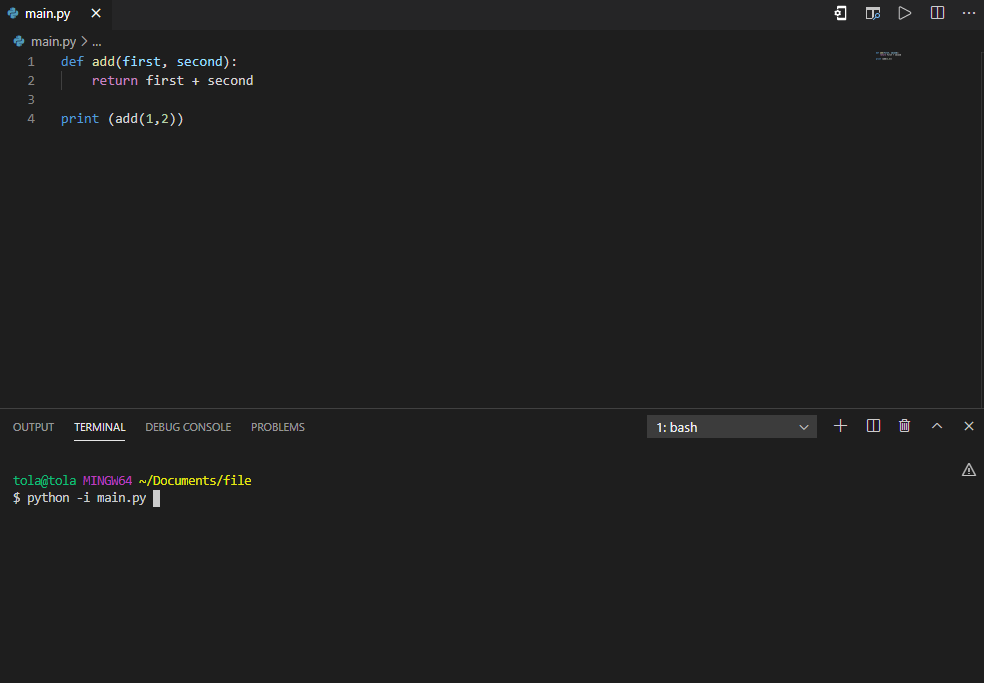Toggle the panel maximize chevron
984x683 pixels.
pyautogui.click(x=937, y=426)
